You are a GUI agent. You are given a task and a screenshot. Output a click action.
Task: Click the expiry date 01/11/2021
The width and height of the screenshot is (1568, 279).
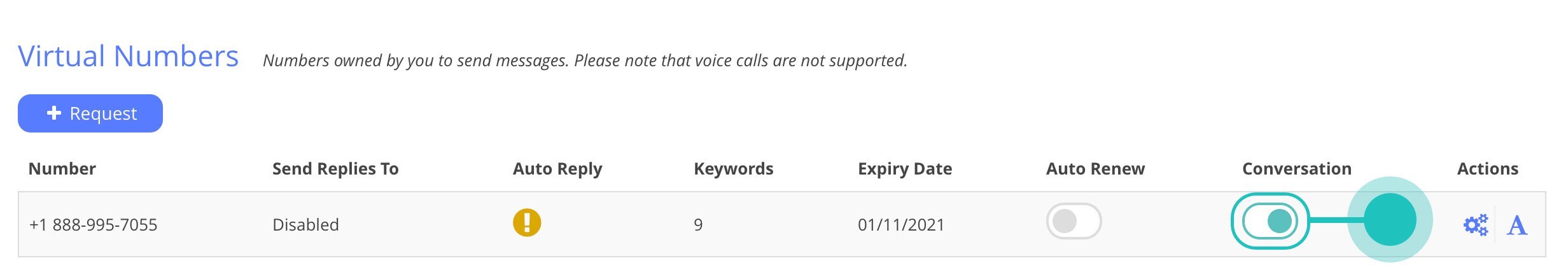click(x=901, y=225)
